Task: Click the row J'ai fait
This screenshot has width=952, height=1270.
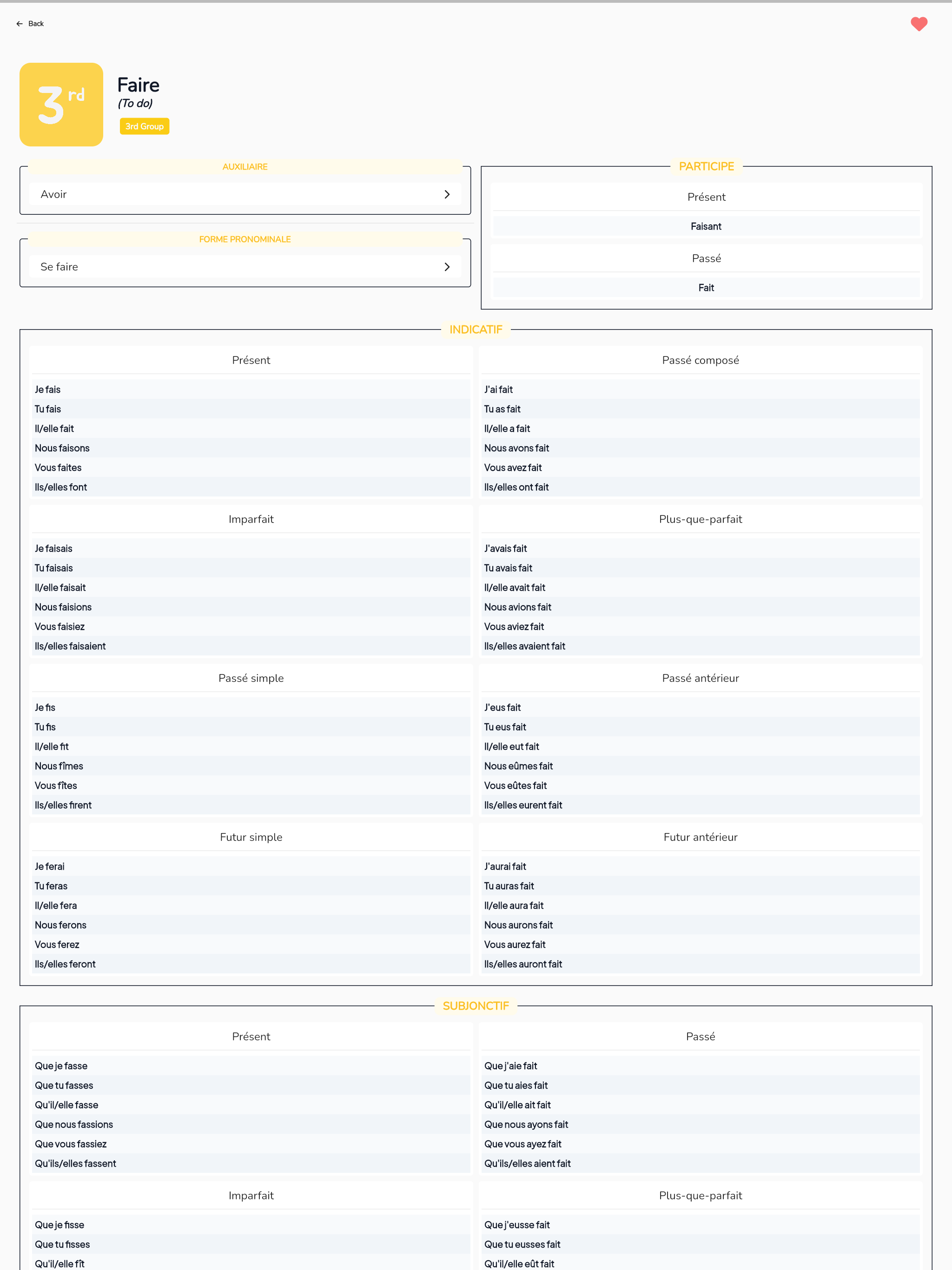Action: tap(701, 389)
